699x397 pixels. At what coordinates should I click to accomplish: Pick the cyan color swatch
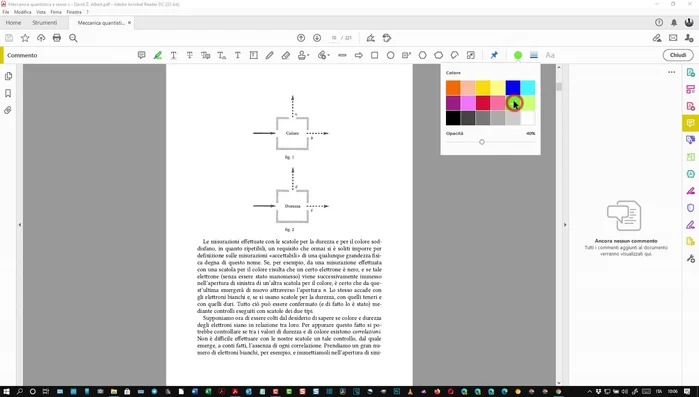pyautogui.click(x=528, y=88)
